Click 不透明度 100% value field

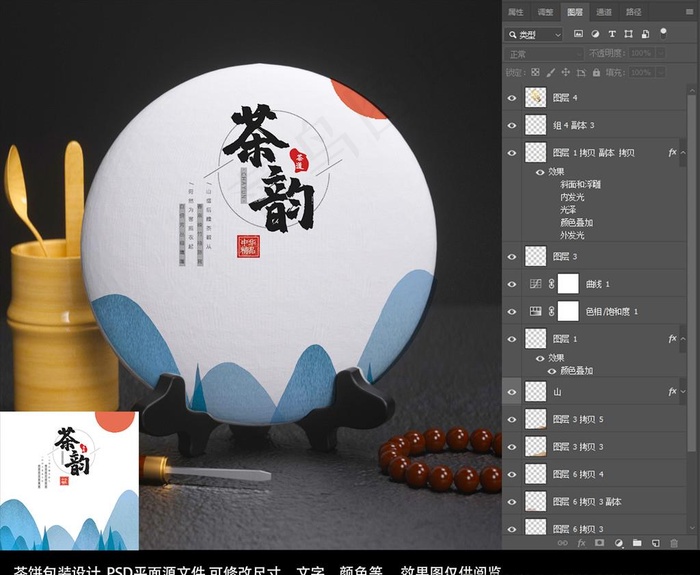[x=642, y=53]
